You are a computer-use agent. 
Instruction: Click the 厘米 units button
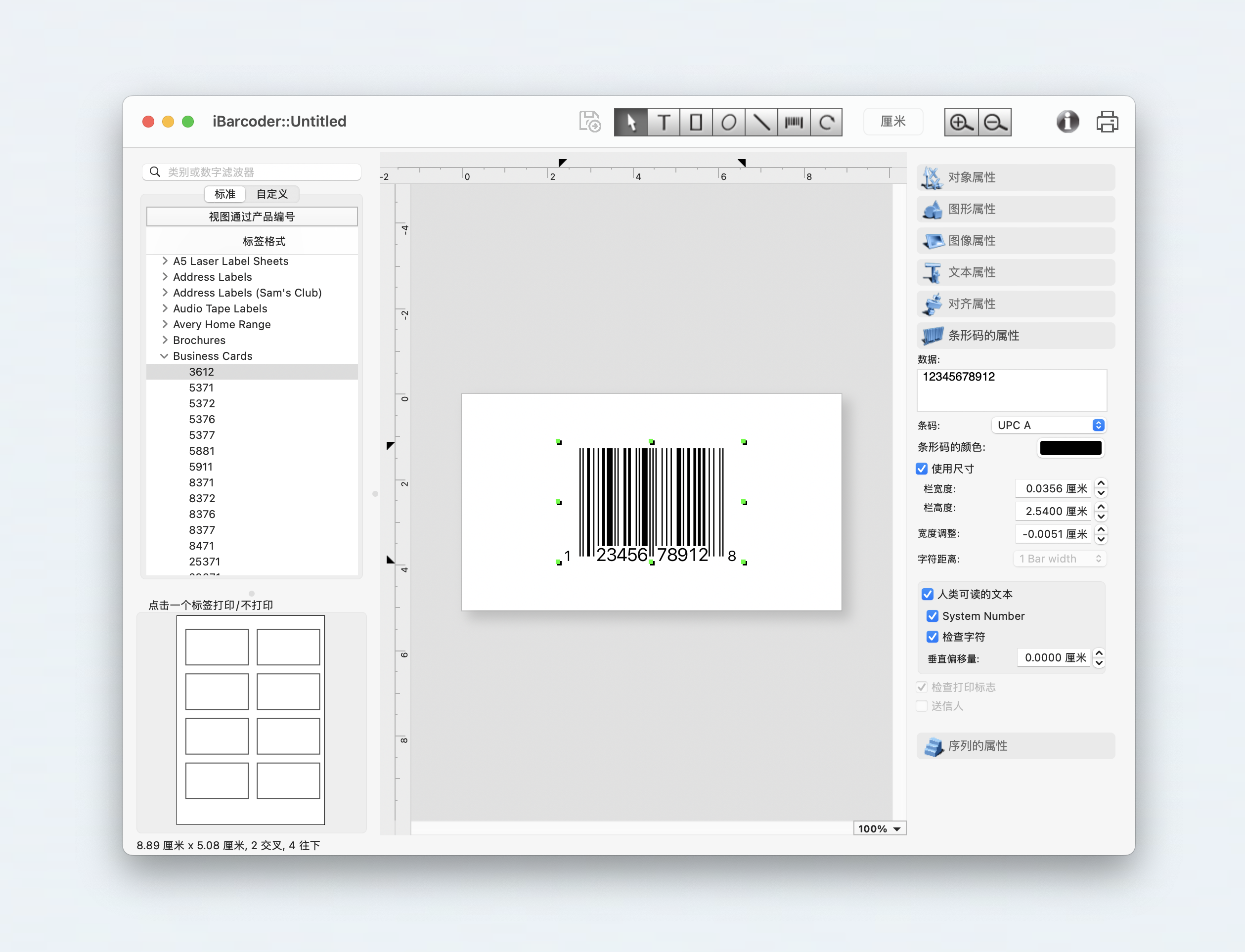point(893,122)
